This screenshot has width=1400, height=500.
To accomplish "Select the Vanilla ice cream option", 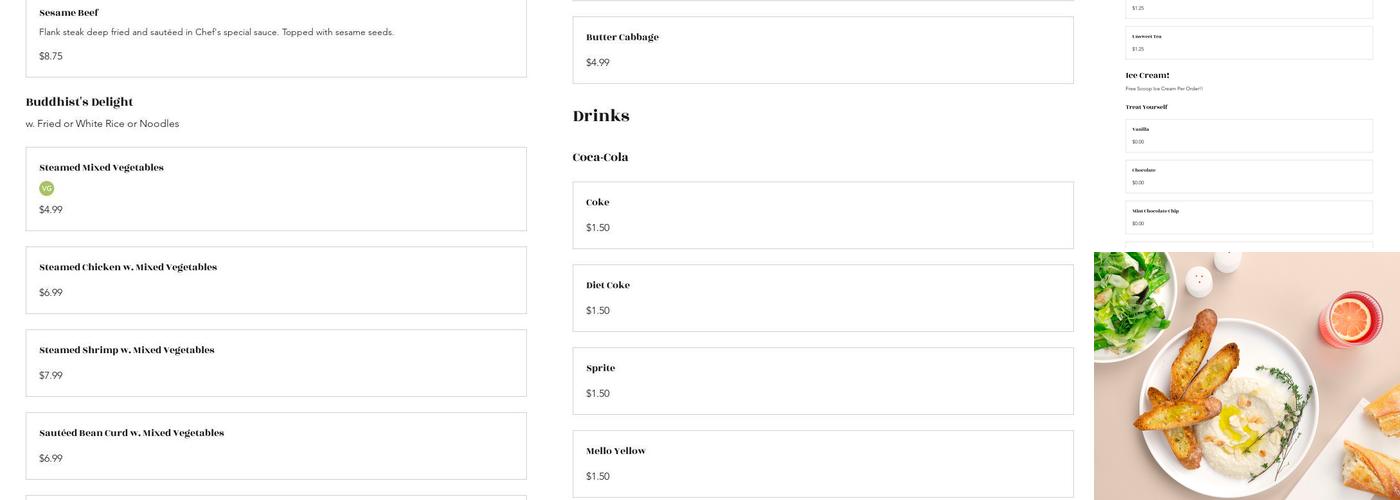I will [1248, 135].
